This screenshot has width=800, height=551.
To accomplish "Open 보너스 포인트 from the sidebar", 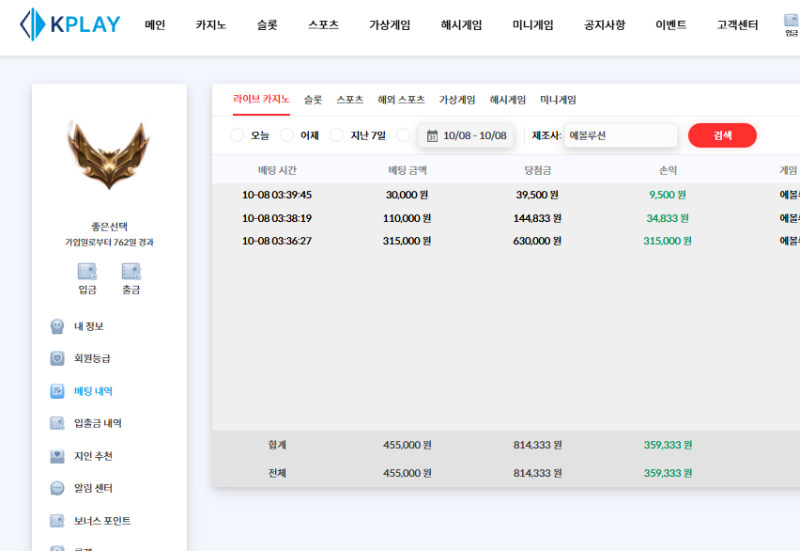I will point(101,521).
